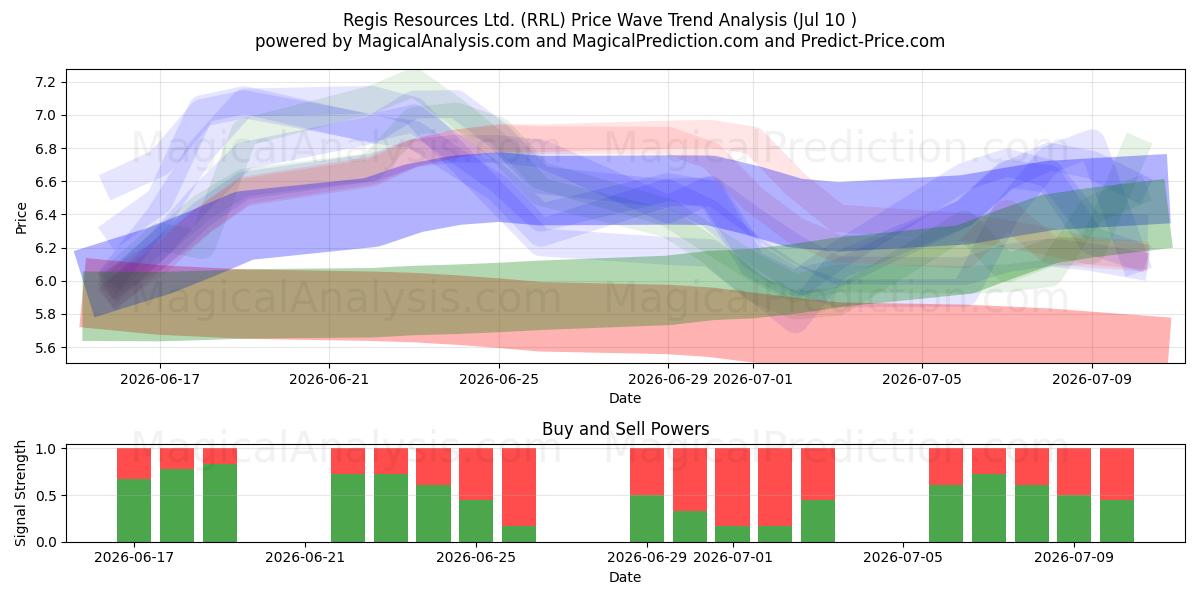Click 2026-07-05 on the Buy and Sell Powers axis
This screenshot has height=600, width=1200.
click(x=904, y=558)
